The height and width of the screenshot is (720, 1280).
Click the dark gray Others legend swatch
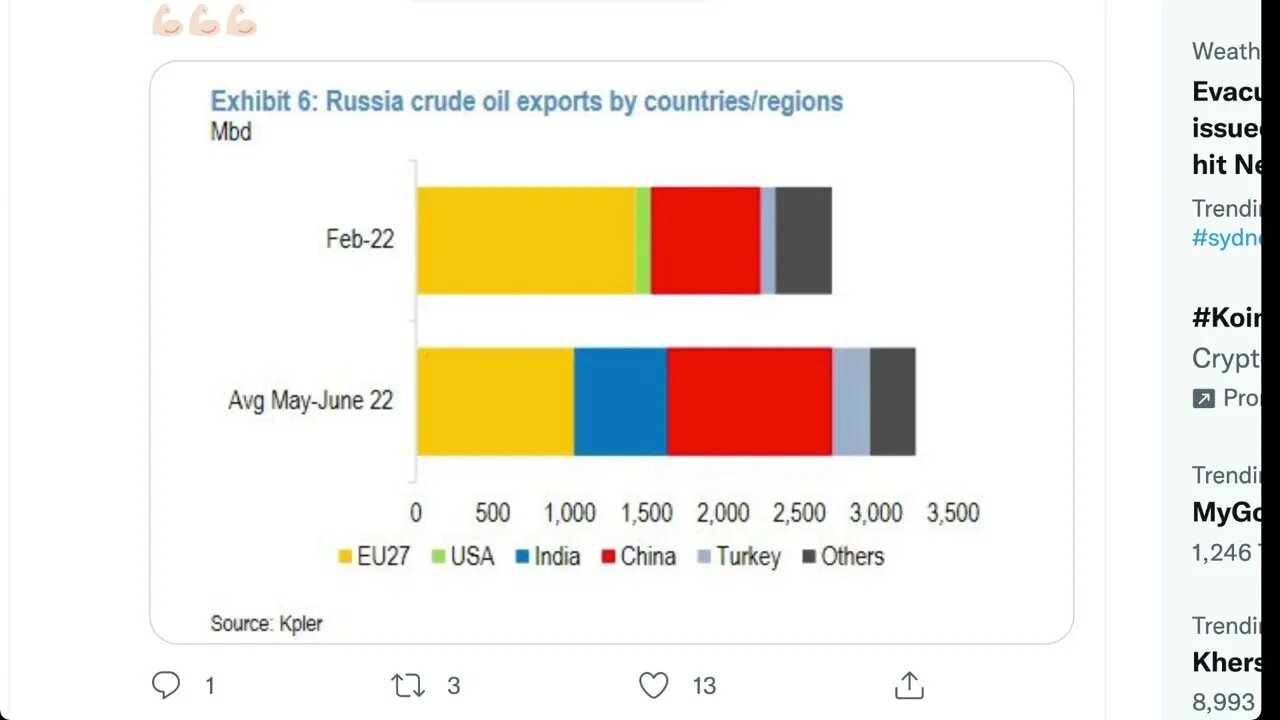click(x=809, y=557)
